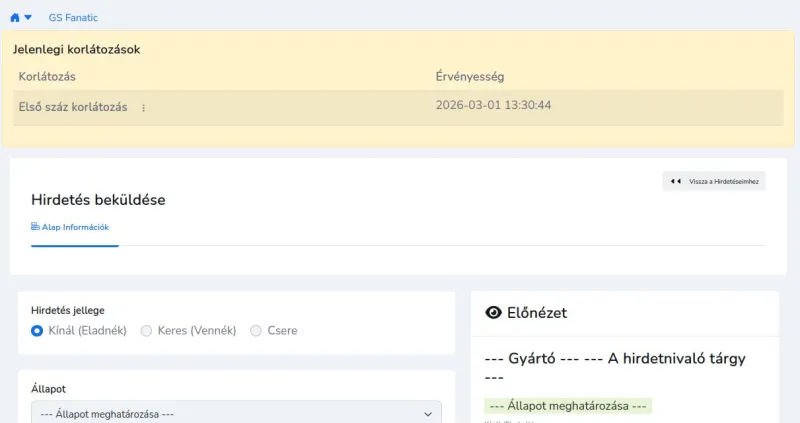Click the eye icon beside Előnézet
This screenshot has width=800, height=423.
493,313
